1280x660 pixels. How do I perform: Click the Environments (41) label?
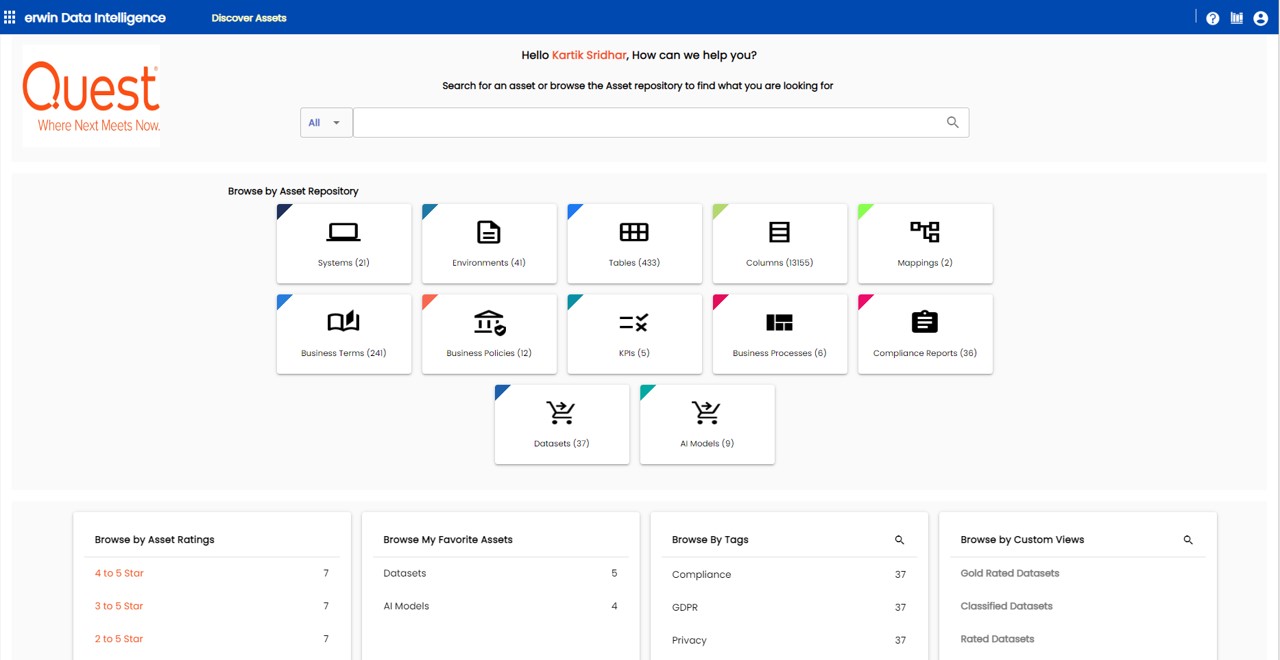[x=489, y=263]
